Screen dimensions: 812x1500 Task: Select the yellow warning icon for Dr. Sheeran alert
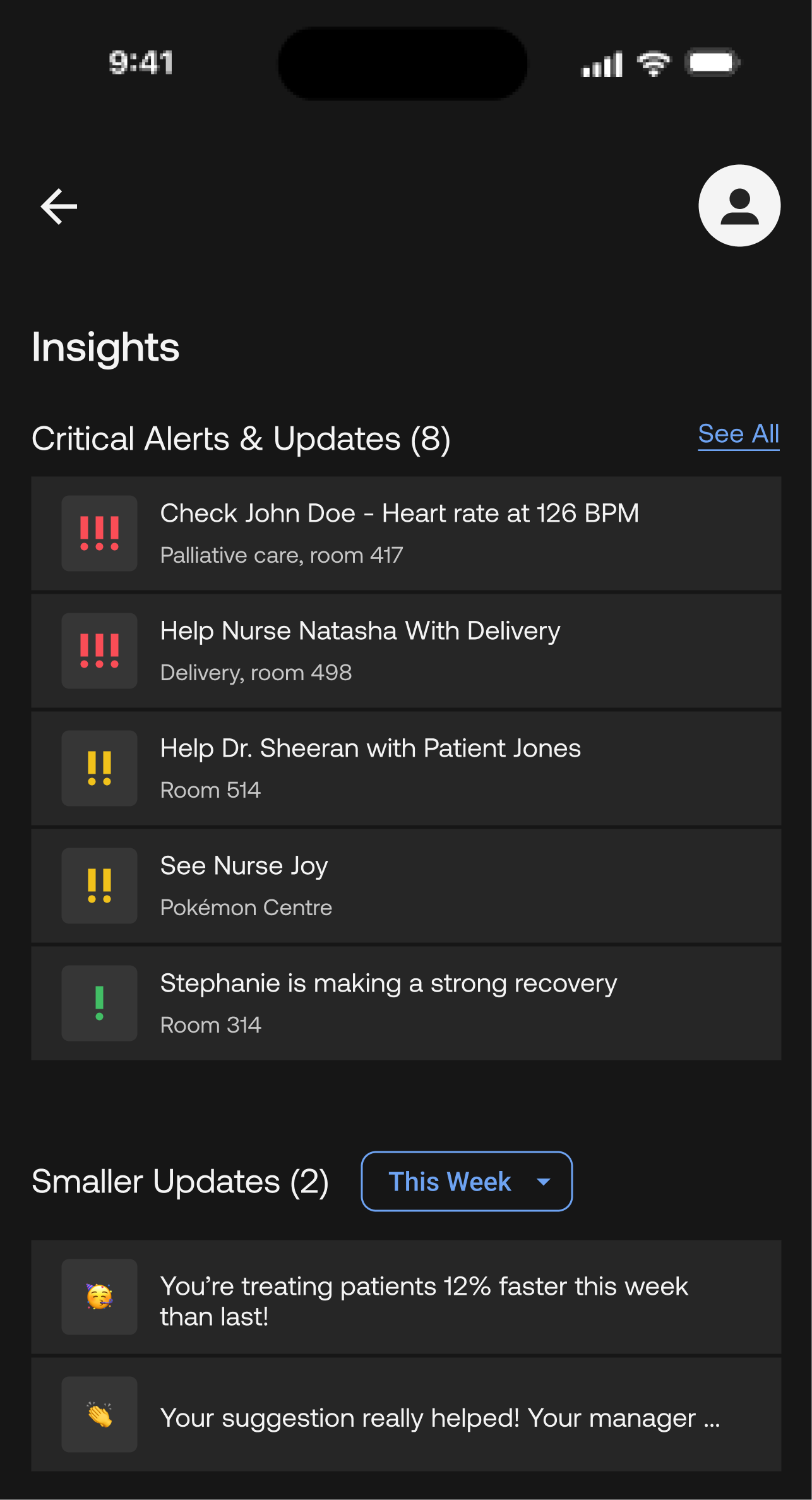pyautogui.click(x=99, y=768)
